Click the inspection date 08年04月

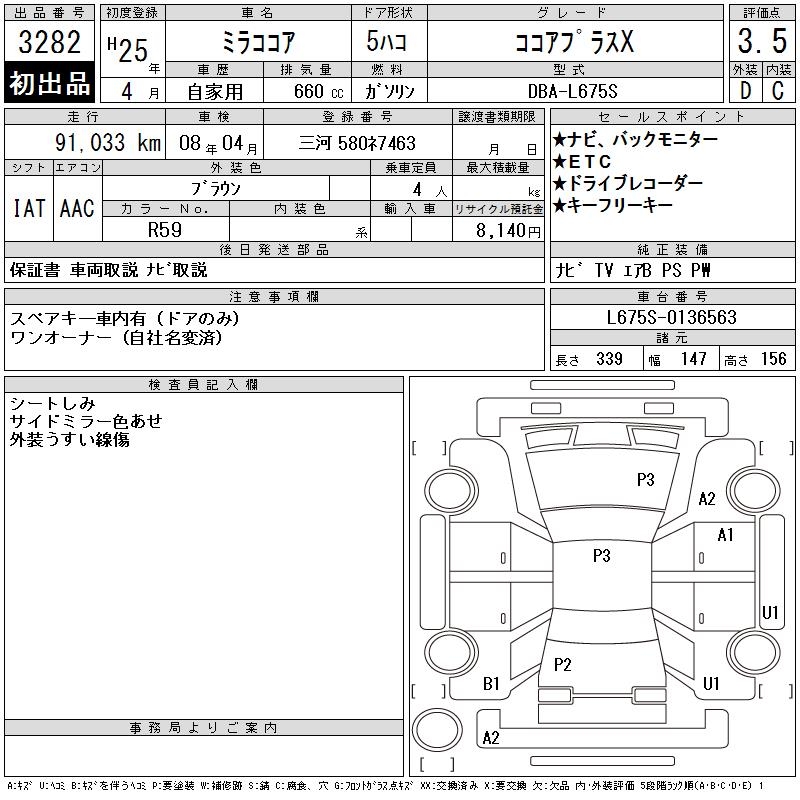pos(218,144)
